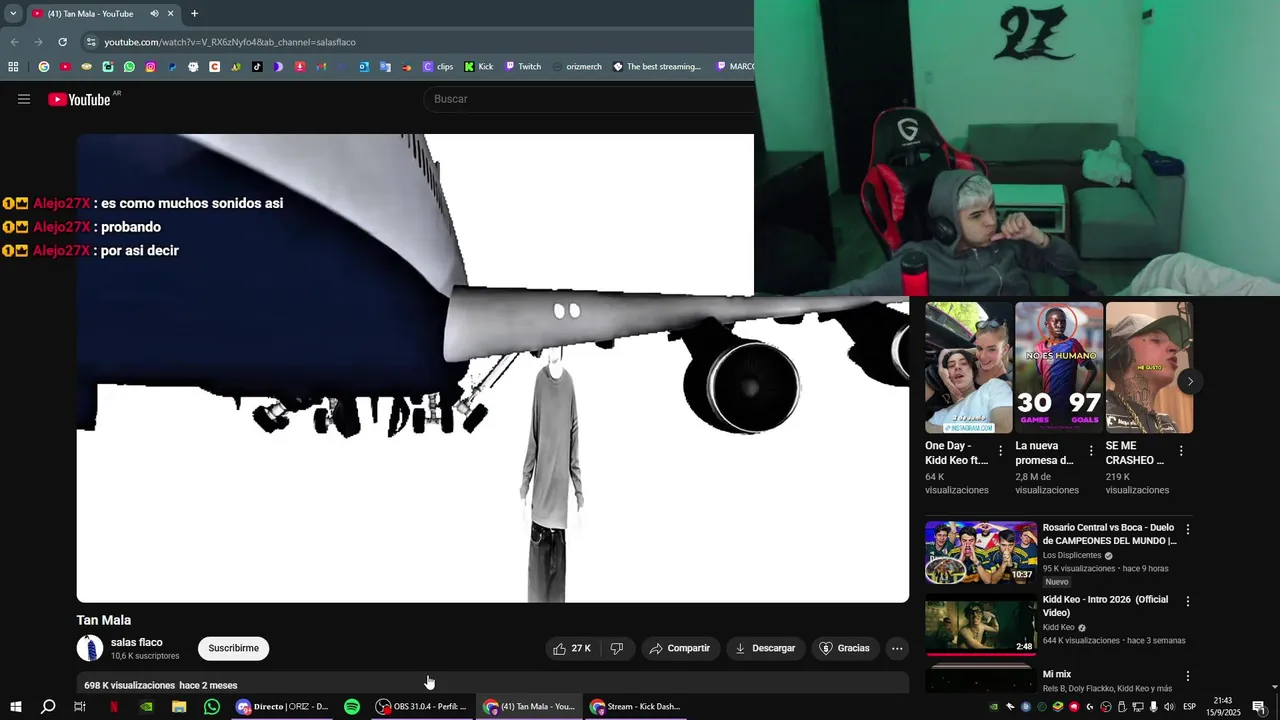
Task: Open new Chrome tab
Action: 194,14
